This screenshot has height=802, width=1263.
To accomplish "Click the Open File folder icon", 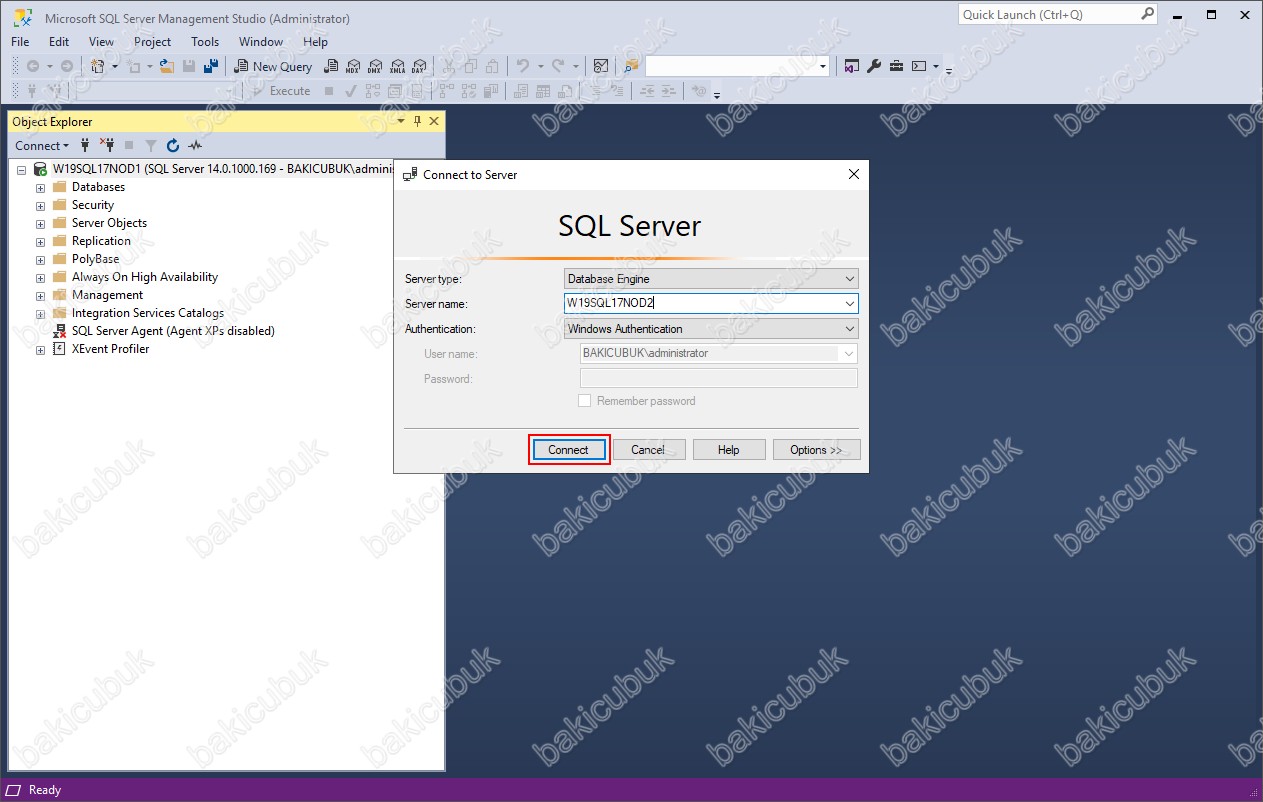I will tap(166, 66).
